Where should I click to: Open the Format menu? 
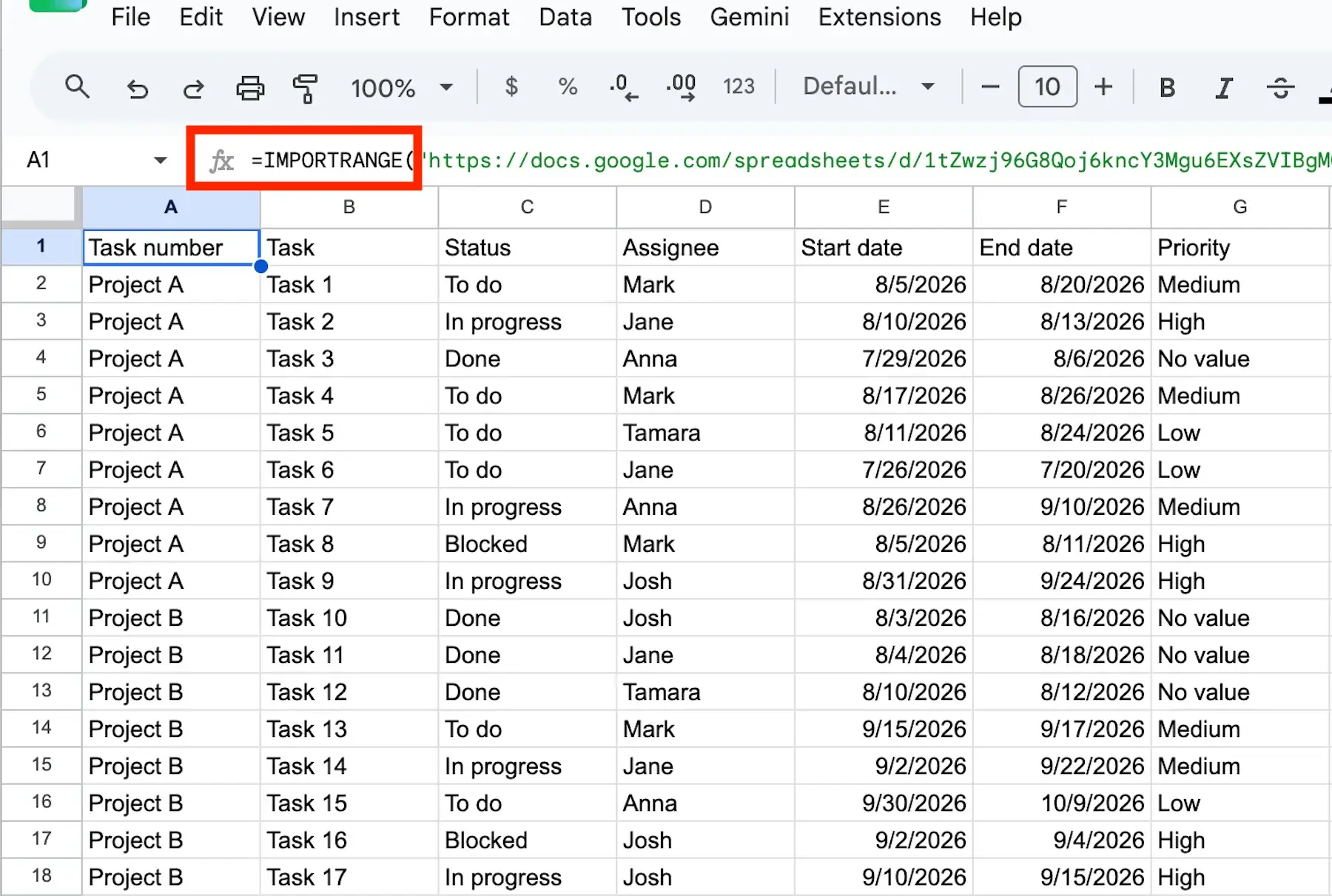coord(469,16)
